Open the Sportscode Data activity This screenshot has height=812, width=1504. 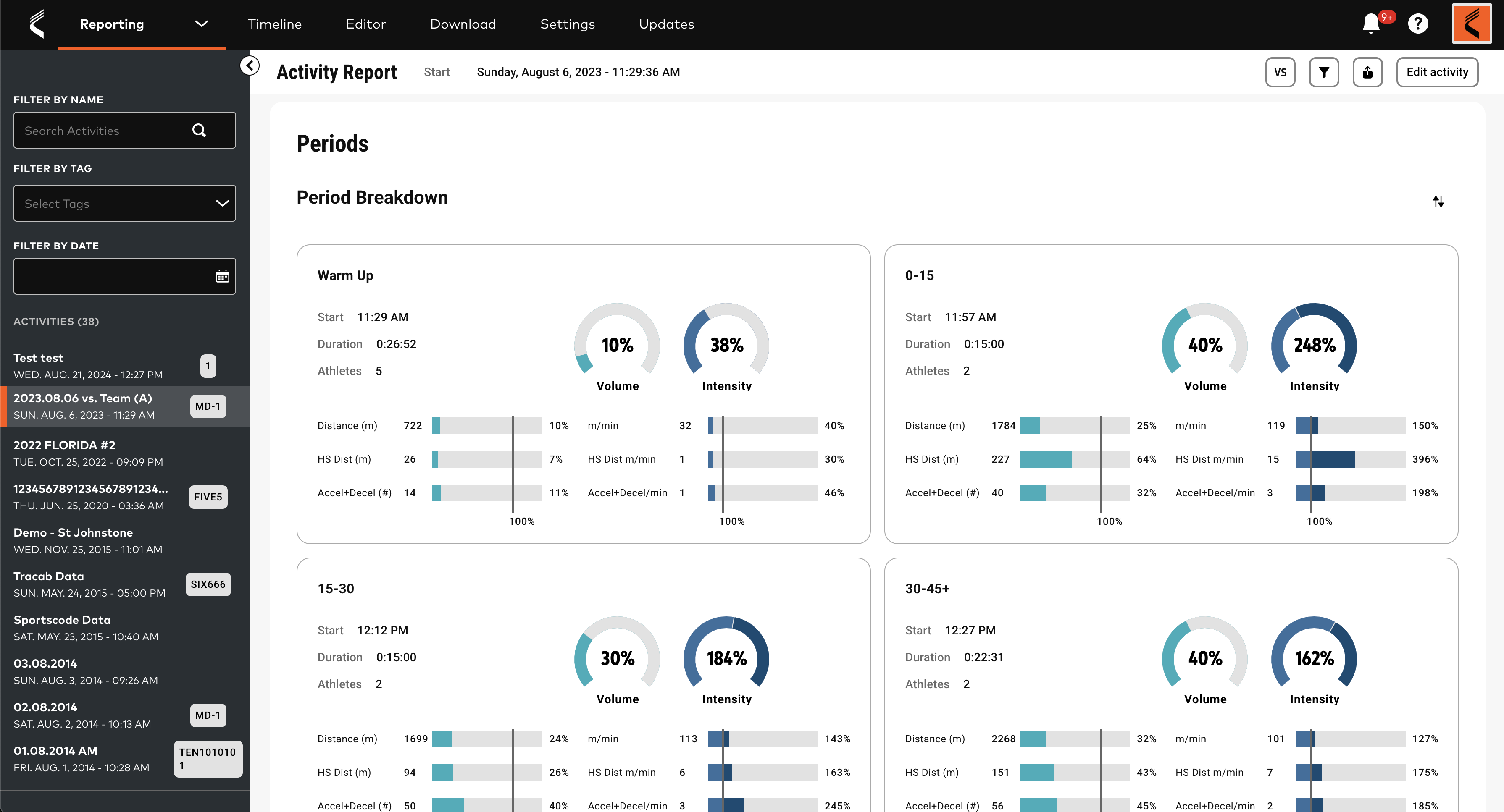[124, 628]
